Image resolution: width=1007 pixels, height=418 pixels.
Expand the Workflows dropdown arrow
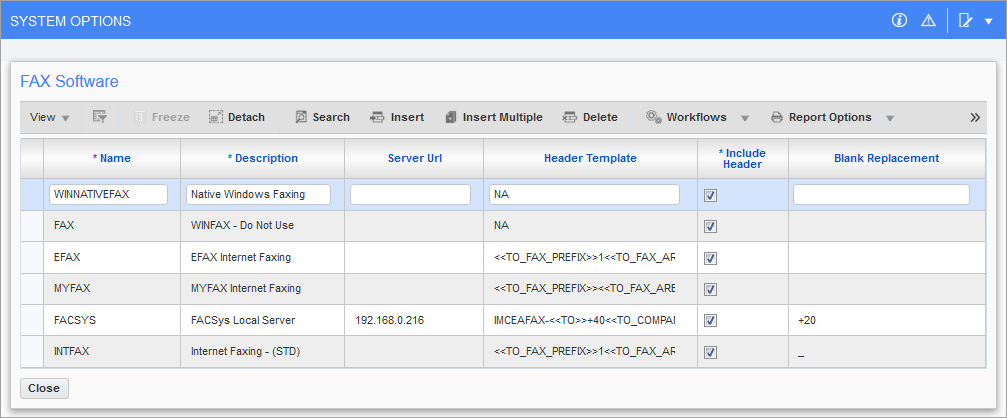(745, 118)
